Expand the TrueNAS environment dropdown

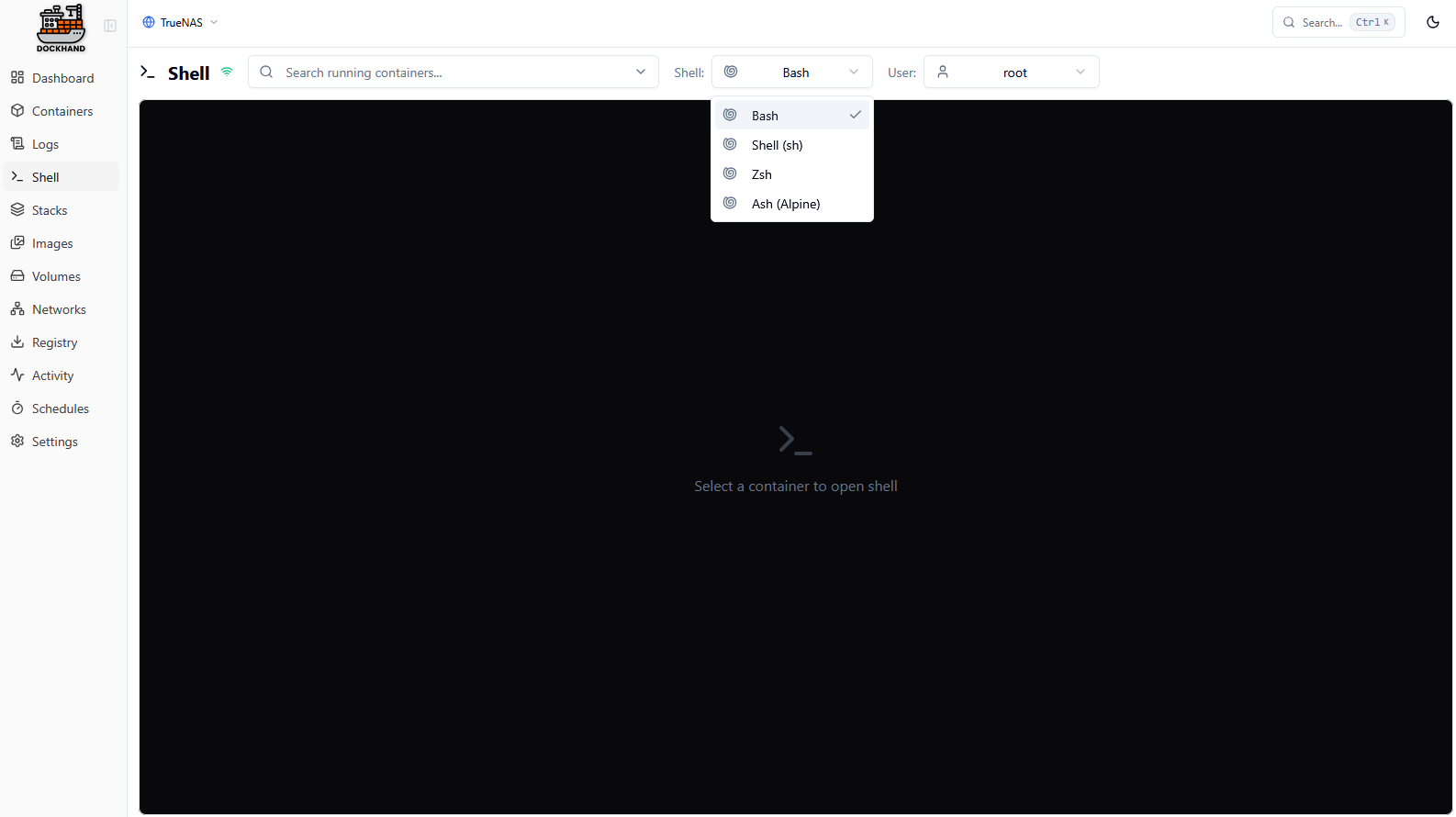[x=181, y=22]
